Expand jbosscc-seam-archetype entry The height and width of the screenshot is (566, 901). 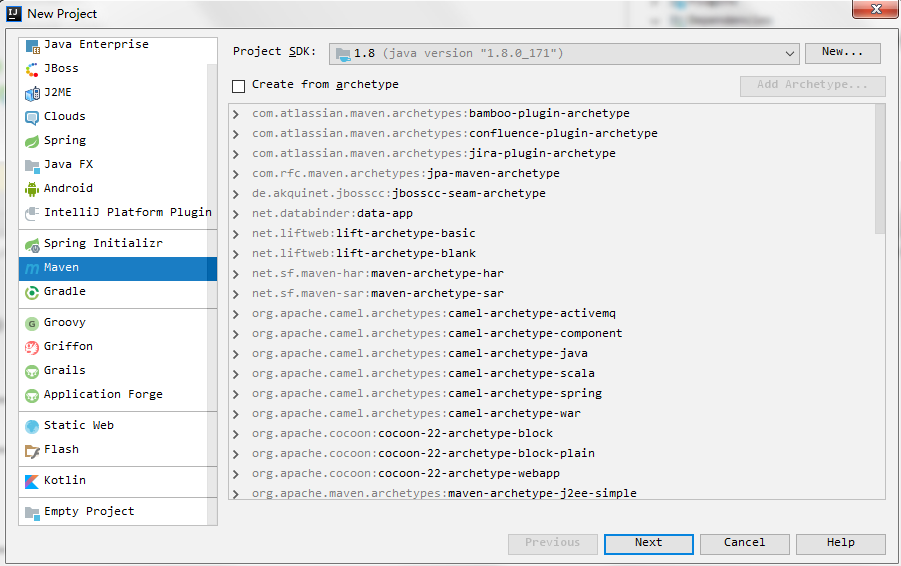pos(236,194)
